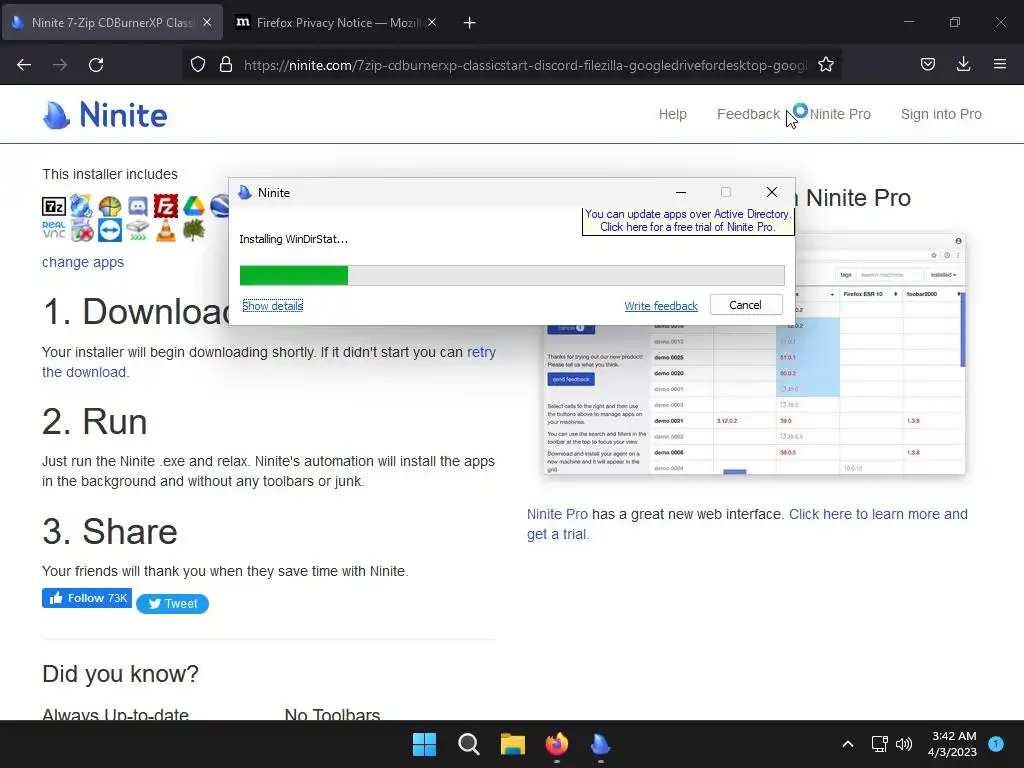Click the Firefox taskbar icon
This screenshot has width=1024, height=768.
coord(556,744)
